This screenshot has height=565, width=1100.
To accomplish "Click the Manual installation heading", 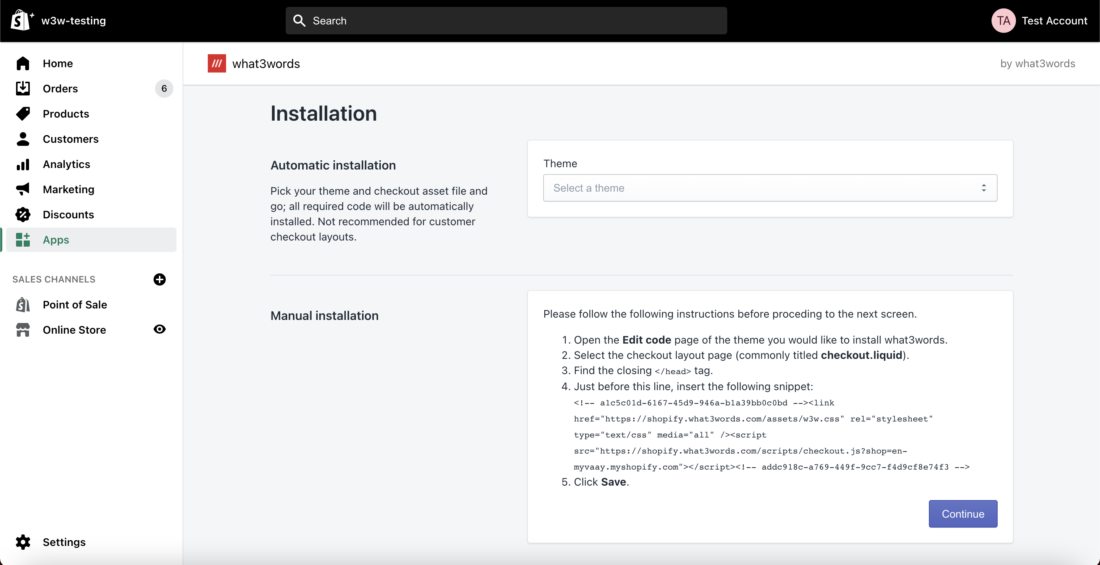I will (x=324, y=316).
